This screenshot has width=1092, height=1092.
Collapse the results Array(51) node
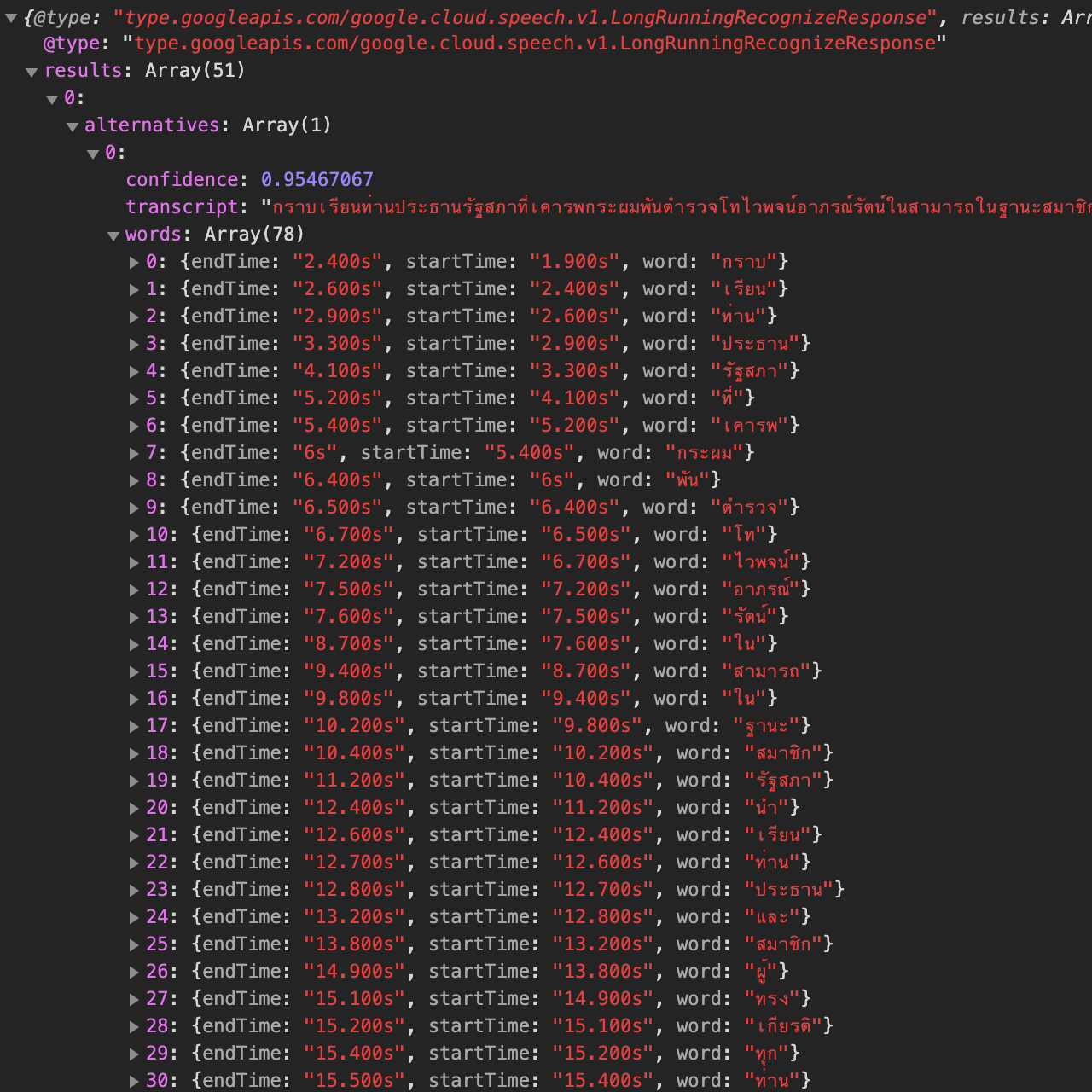click(x=32, y=73)
